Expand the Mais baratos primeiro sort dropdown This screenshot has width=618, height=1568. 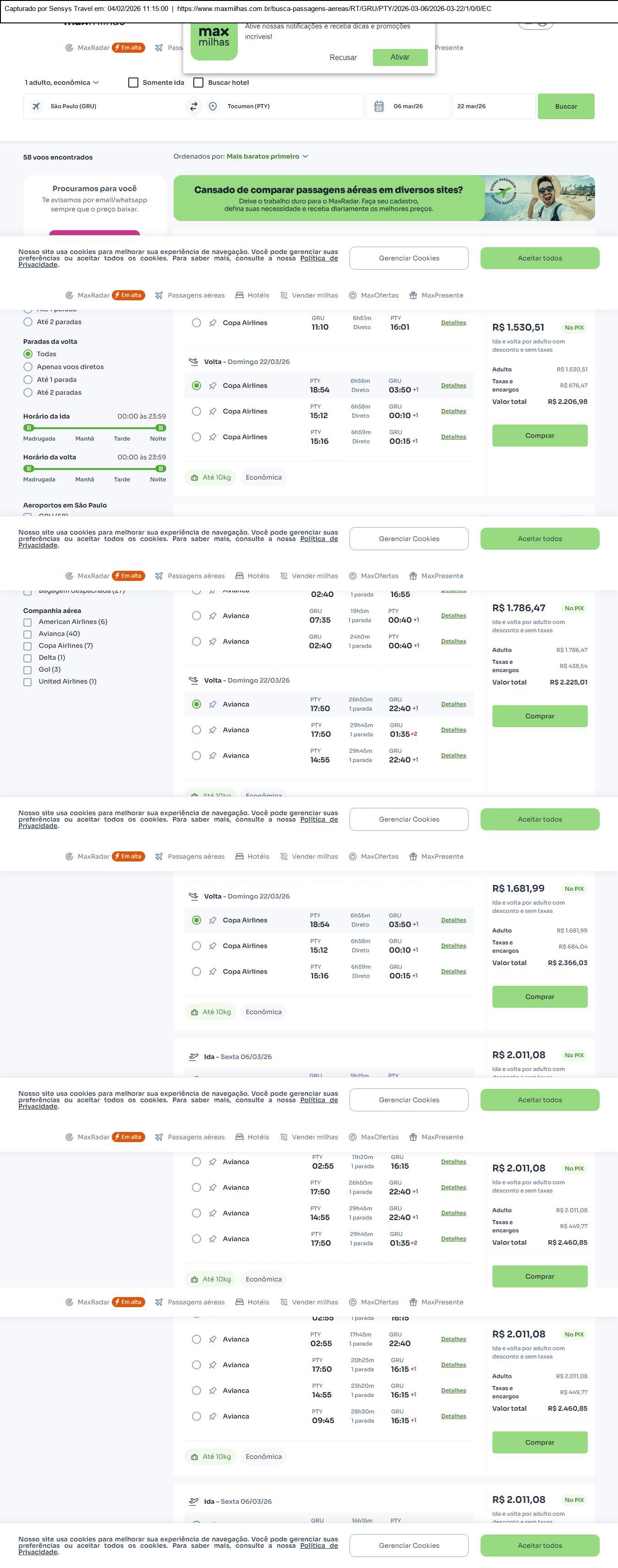coord(267,156)
